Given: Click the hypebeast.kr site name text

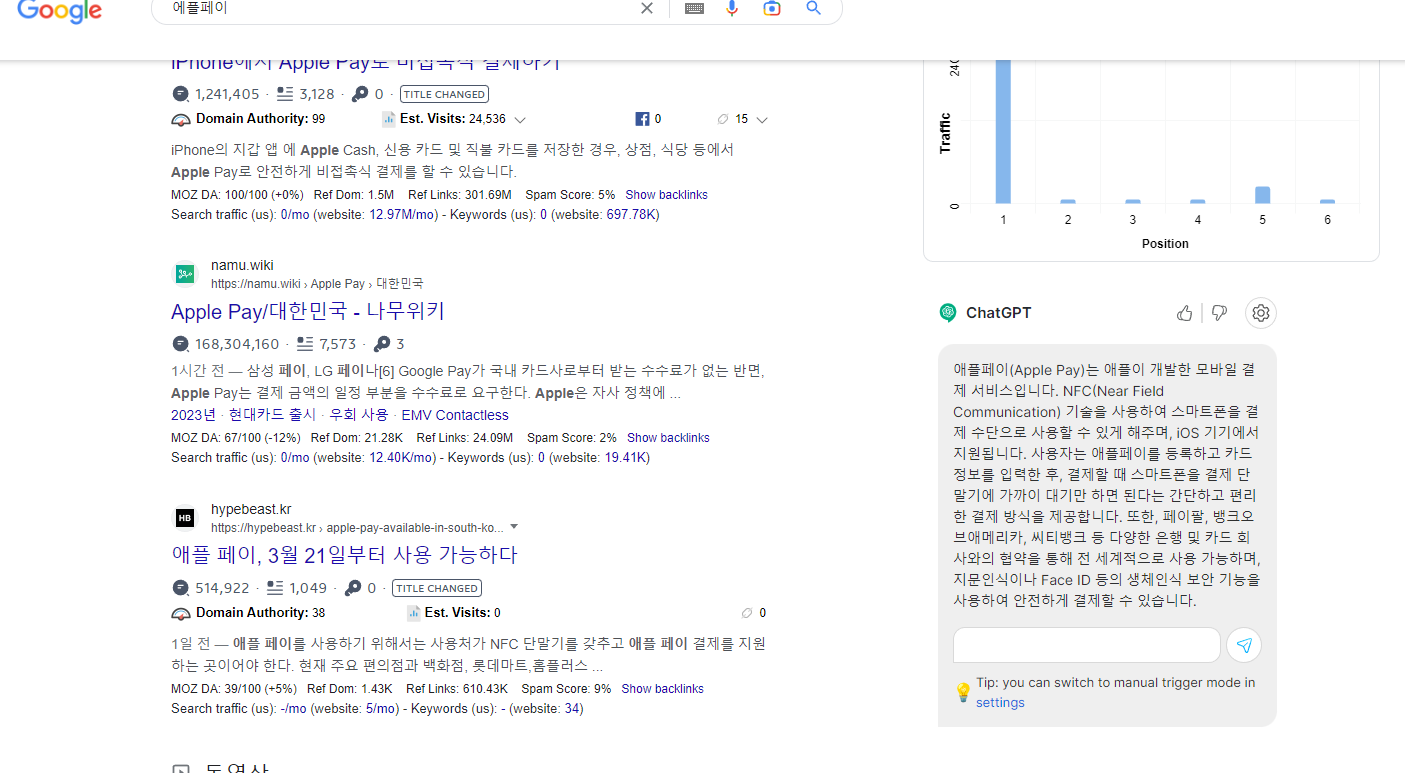Looking at the screenshot, I should coord(251,509).
